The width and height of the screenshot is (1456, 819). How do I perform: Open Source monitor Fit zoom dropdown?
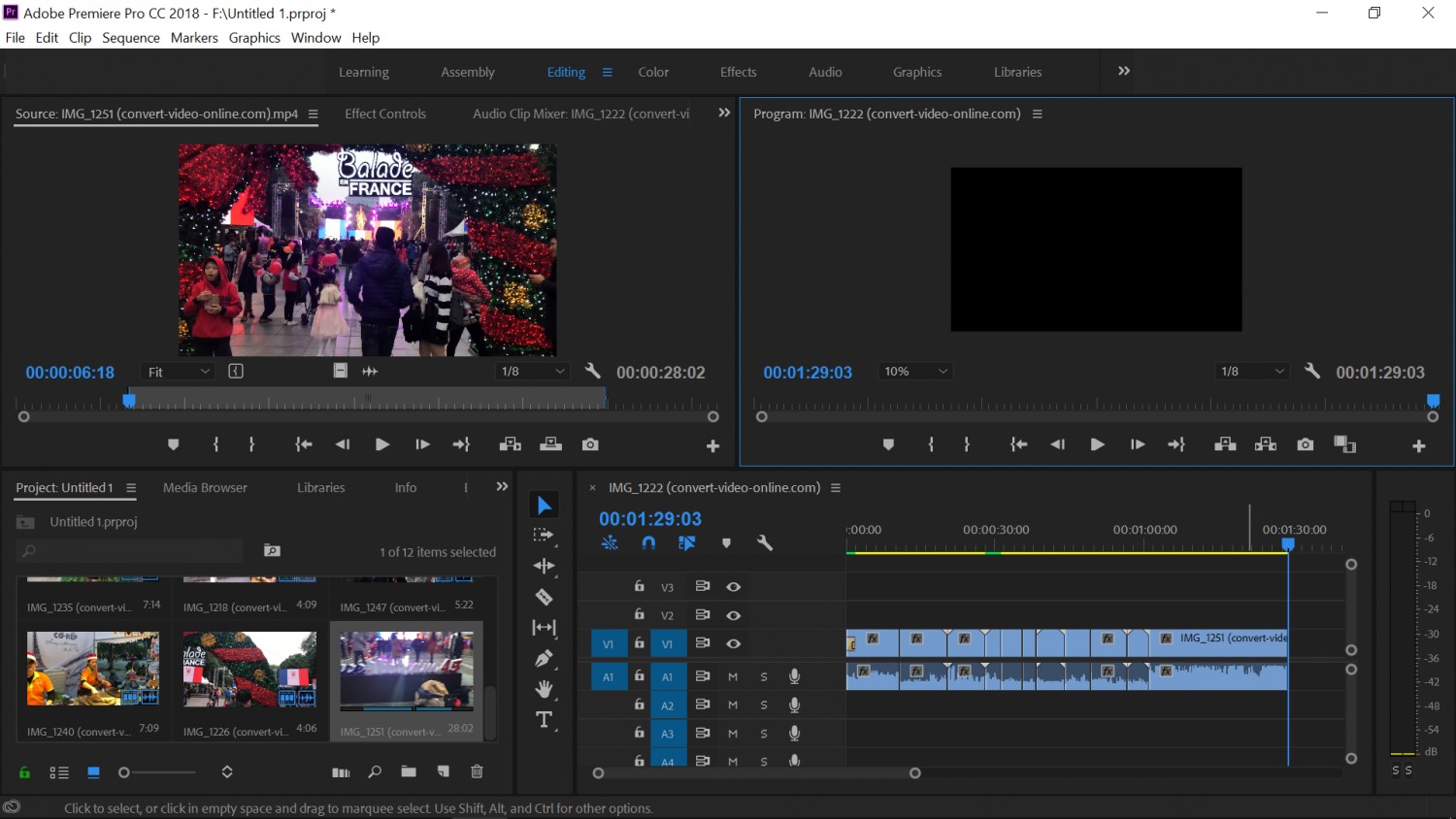coord(180,372)
